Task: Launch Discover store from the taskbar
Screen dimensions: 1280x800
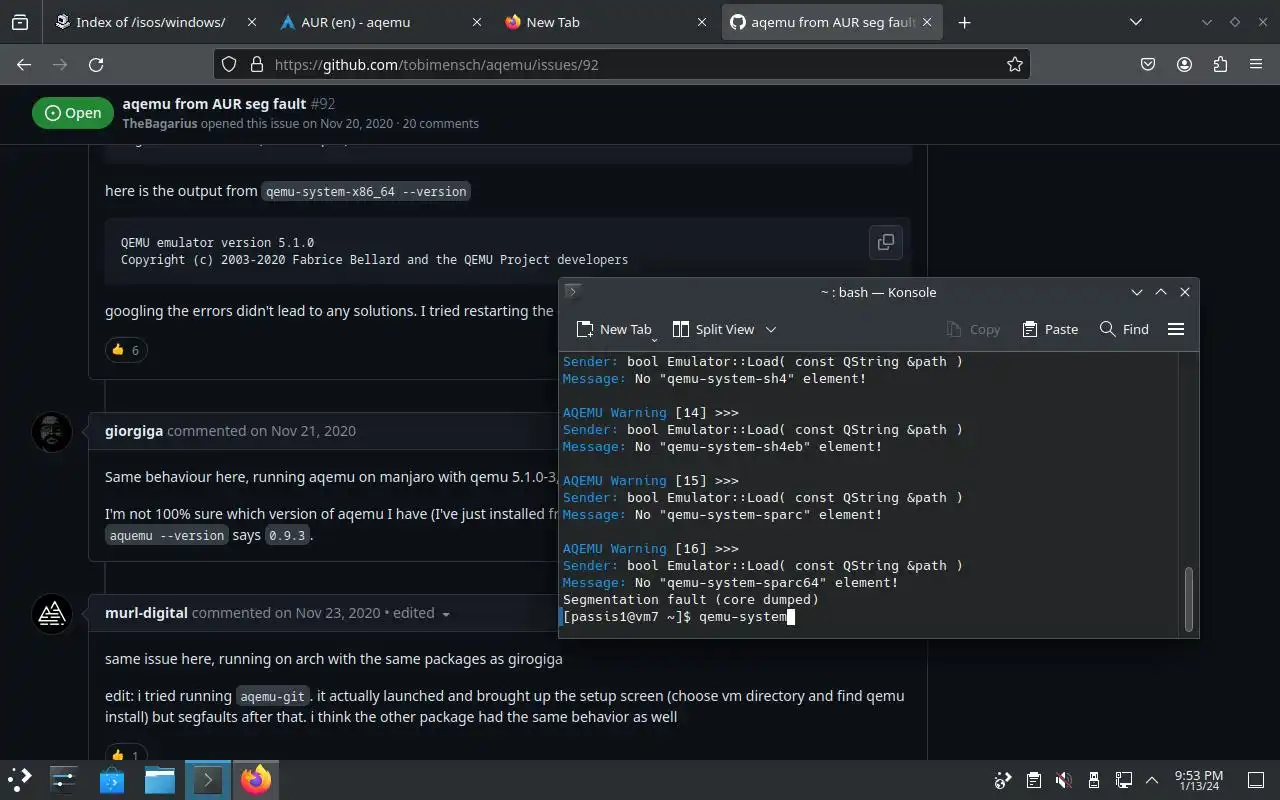Action: pyautogui.click(x=112, y=779)
